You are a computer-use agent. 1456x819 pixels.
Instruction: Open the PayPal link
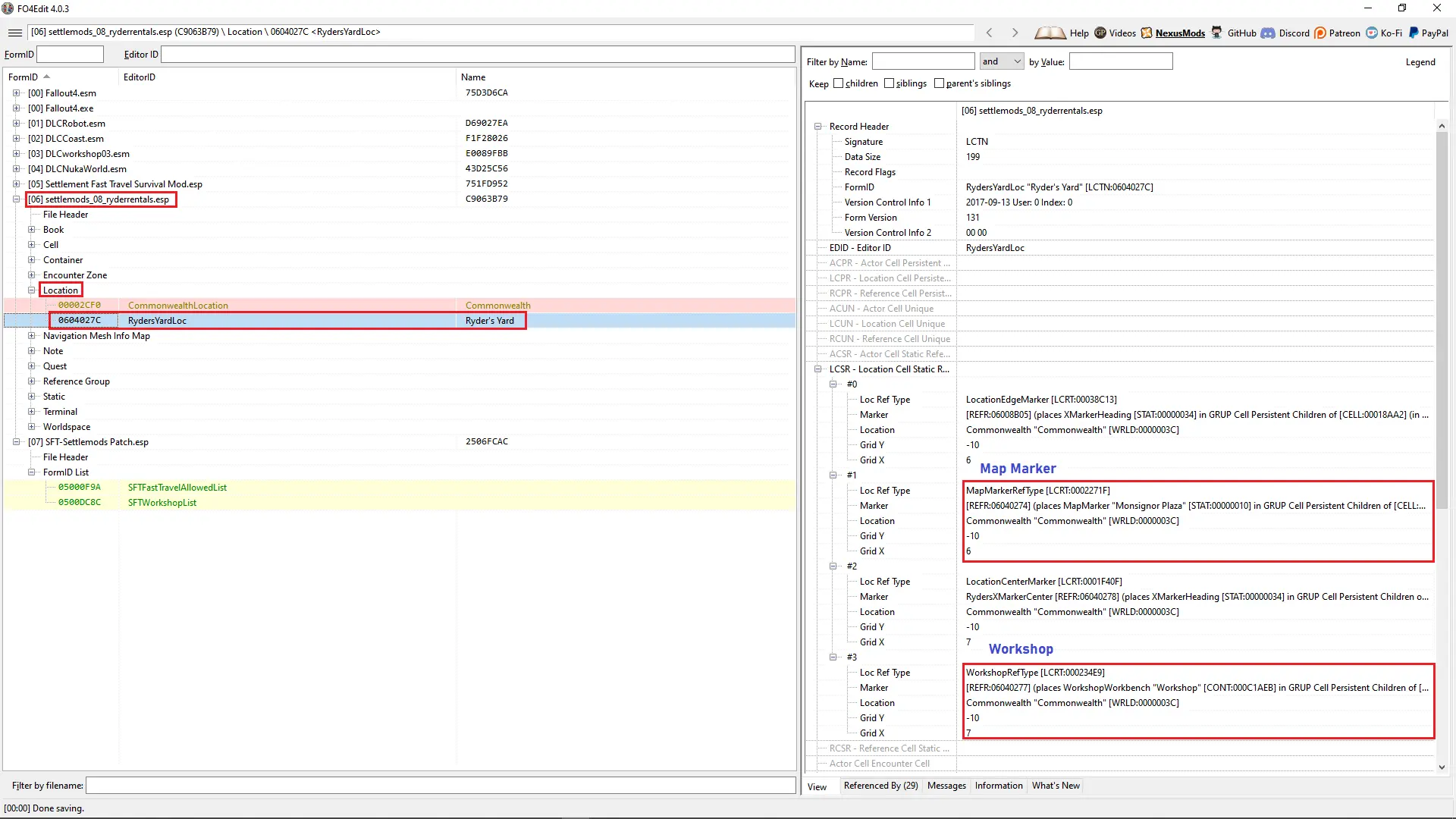pos(1428,33)
